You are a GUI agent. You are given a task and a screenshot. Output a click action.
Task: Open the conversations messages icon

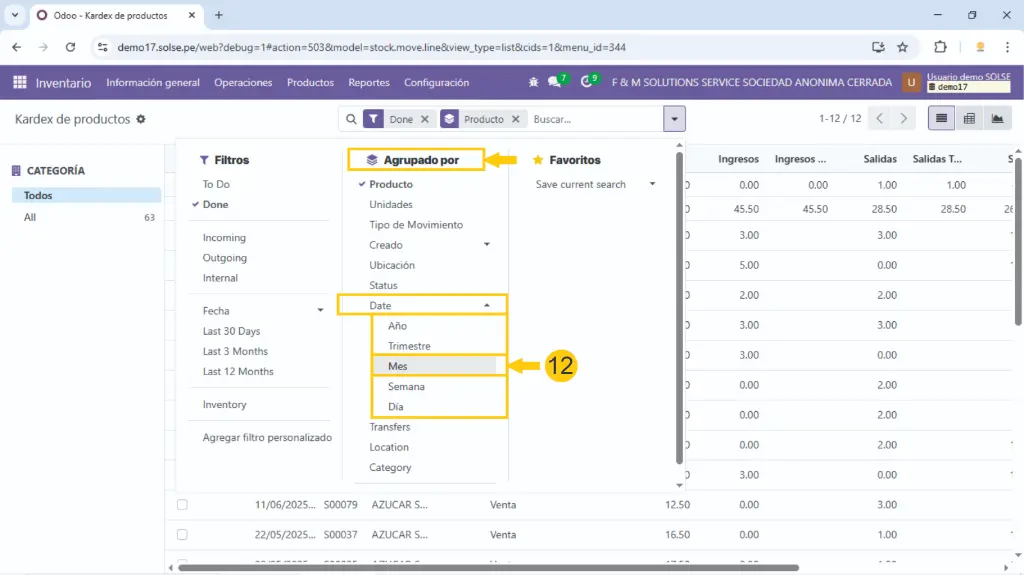pyautogui.click(x=555, y=82)
